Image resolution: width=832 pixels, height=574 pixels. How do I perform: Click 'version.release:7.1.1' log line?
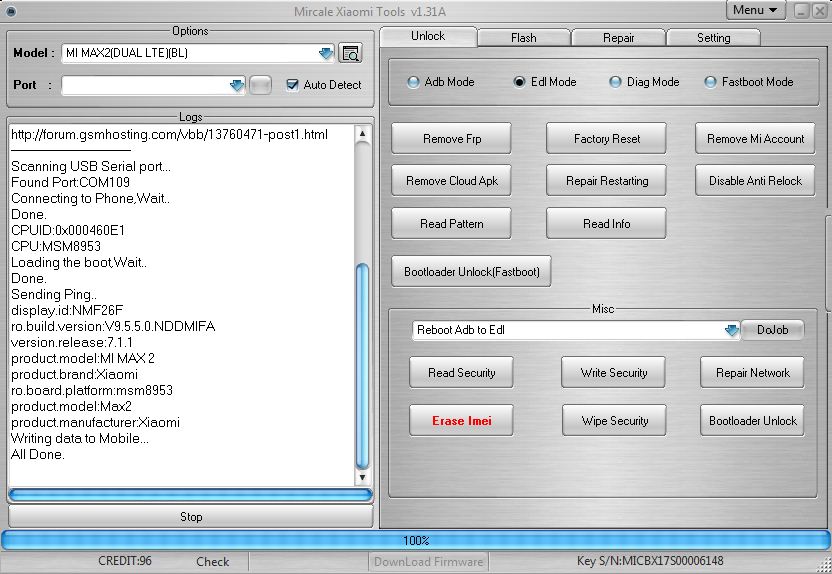[x=72, y=342]
